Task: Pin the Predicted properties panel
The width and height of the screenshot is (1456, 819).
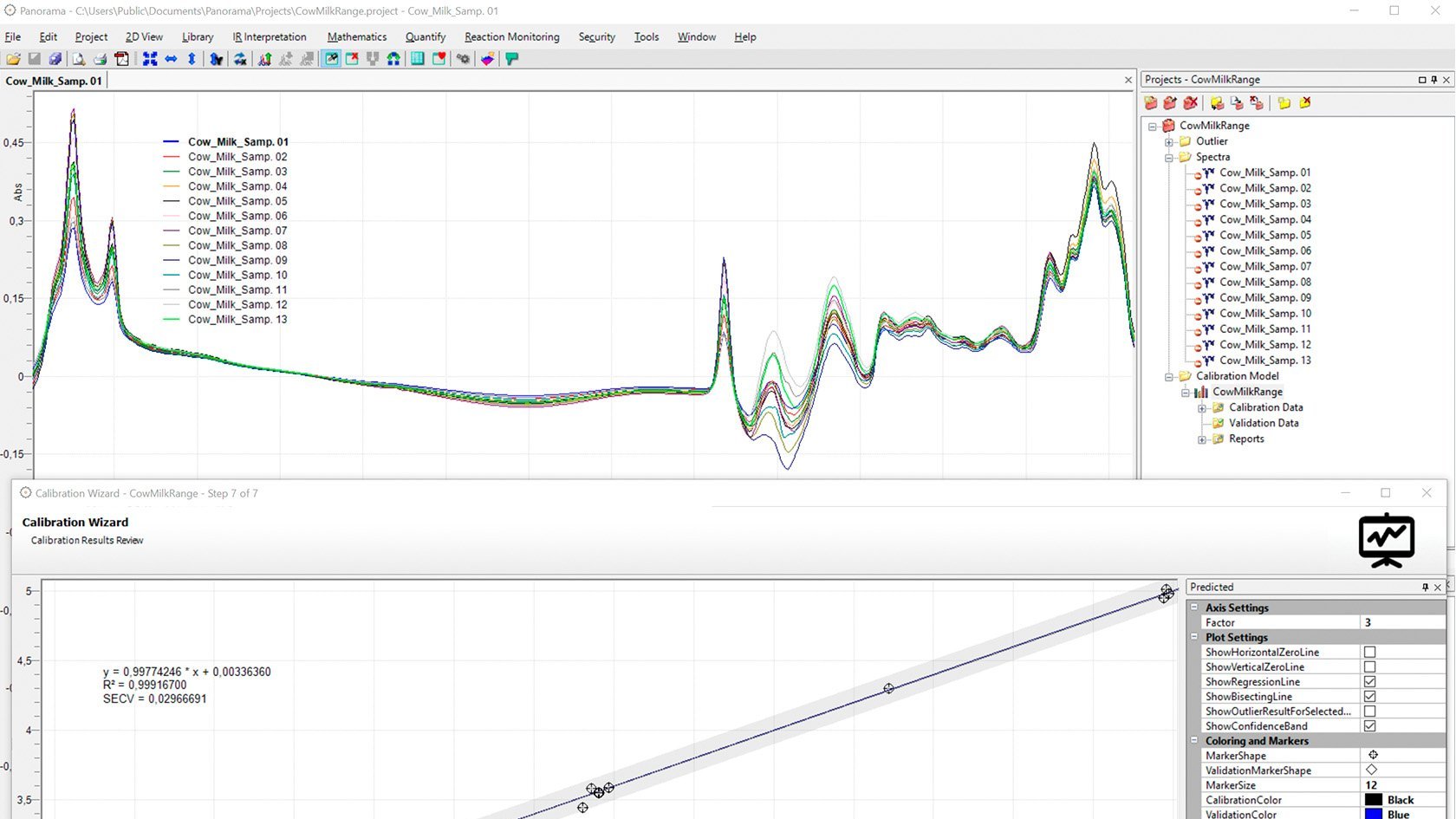Action: point(1425,587)
